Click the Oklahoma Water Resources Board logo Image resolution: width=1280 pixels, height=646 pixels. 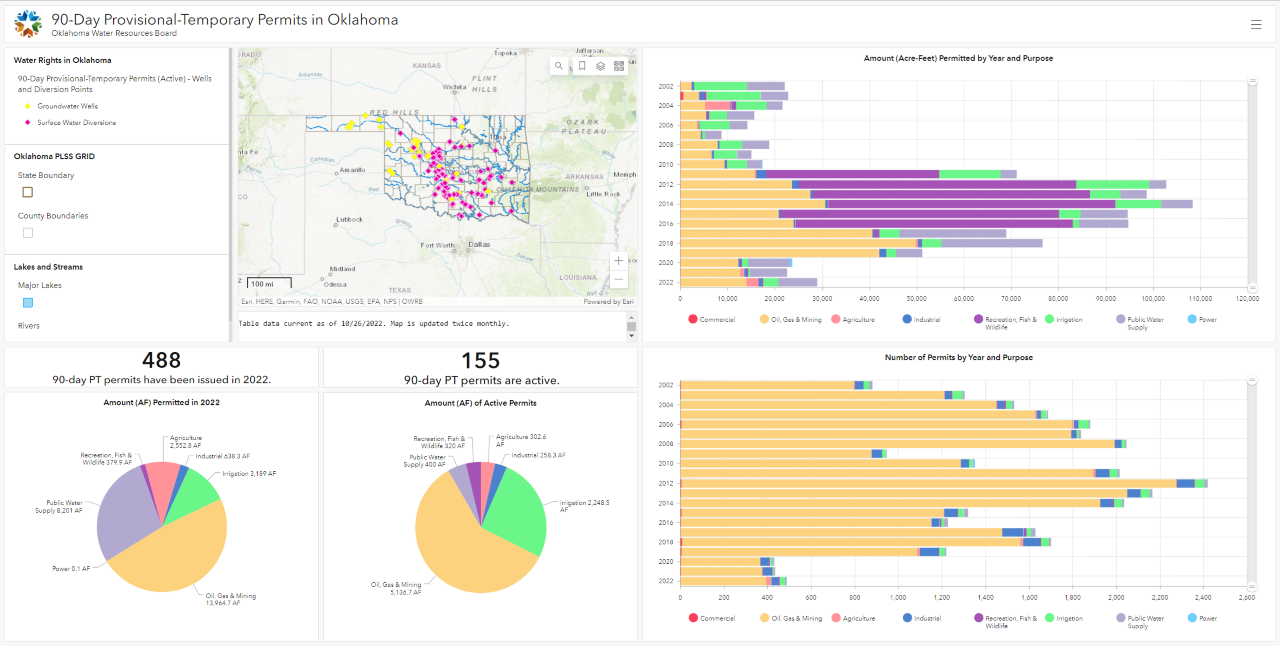coord(28,22)
